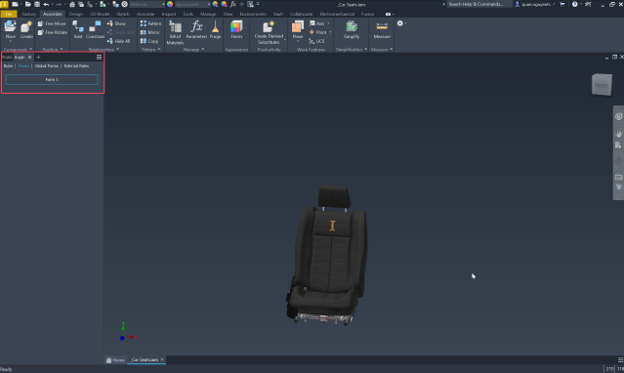Screen dimensions: 624x373
Task: Click the UCS tool
Action: tap(317, 41)
